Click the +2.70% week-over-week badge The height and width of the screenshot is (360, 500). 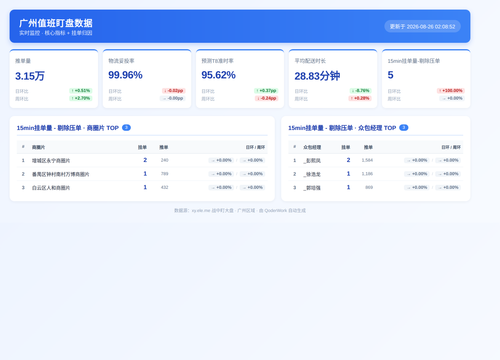tap(81, 98)
